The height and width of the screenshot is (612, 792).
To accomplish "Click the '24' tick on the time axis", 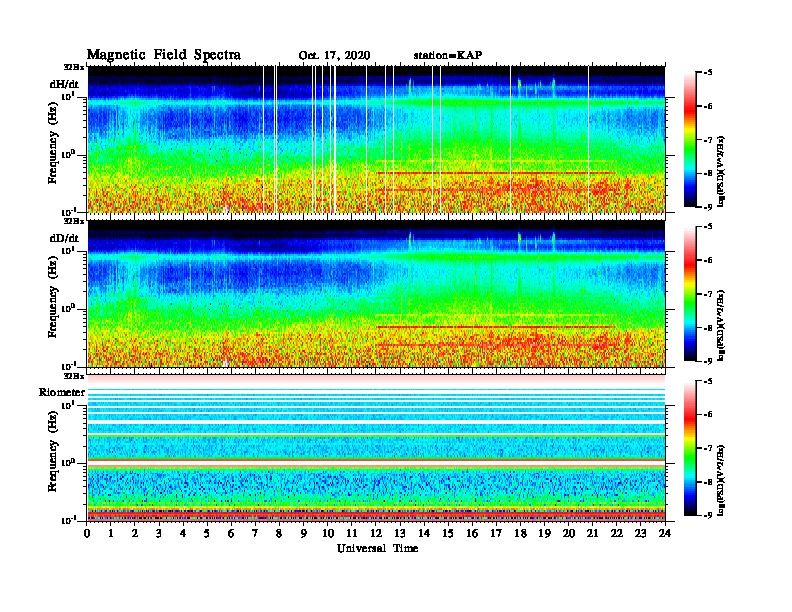I will 665,533.
